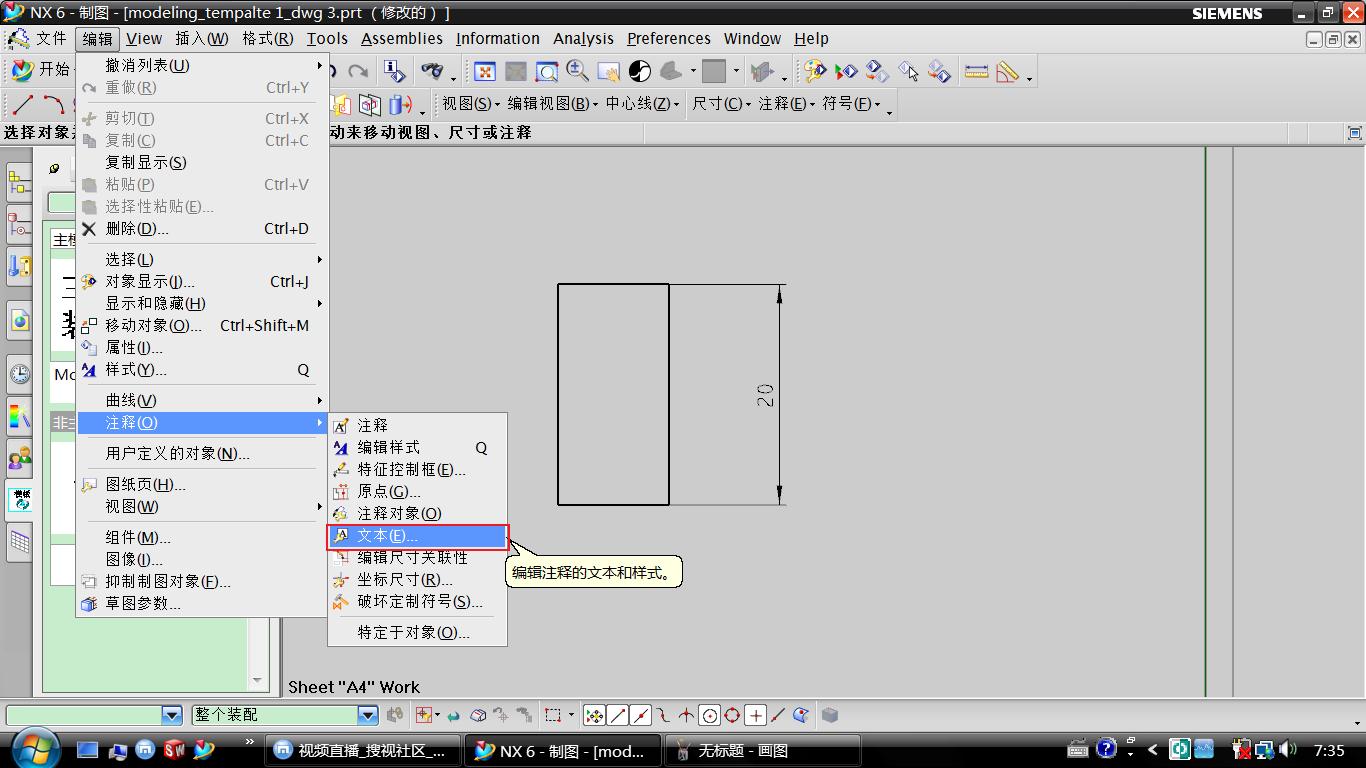Viewport: 1366px width, 768px height.
Task: Open the measure angle tool
Action: coord(1007,71)
